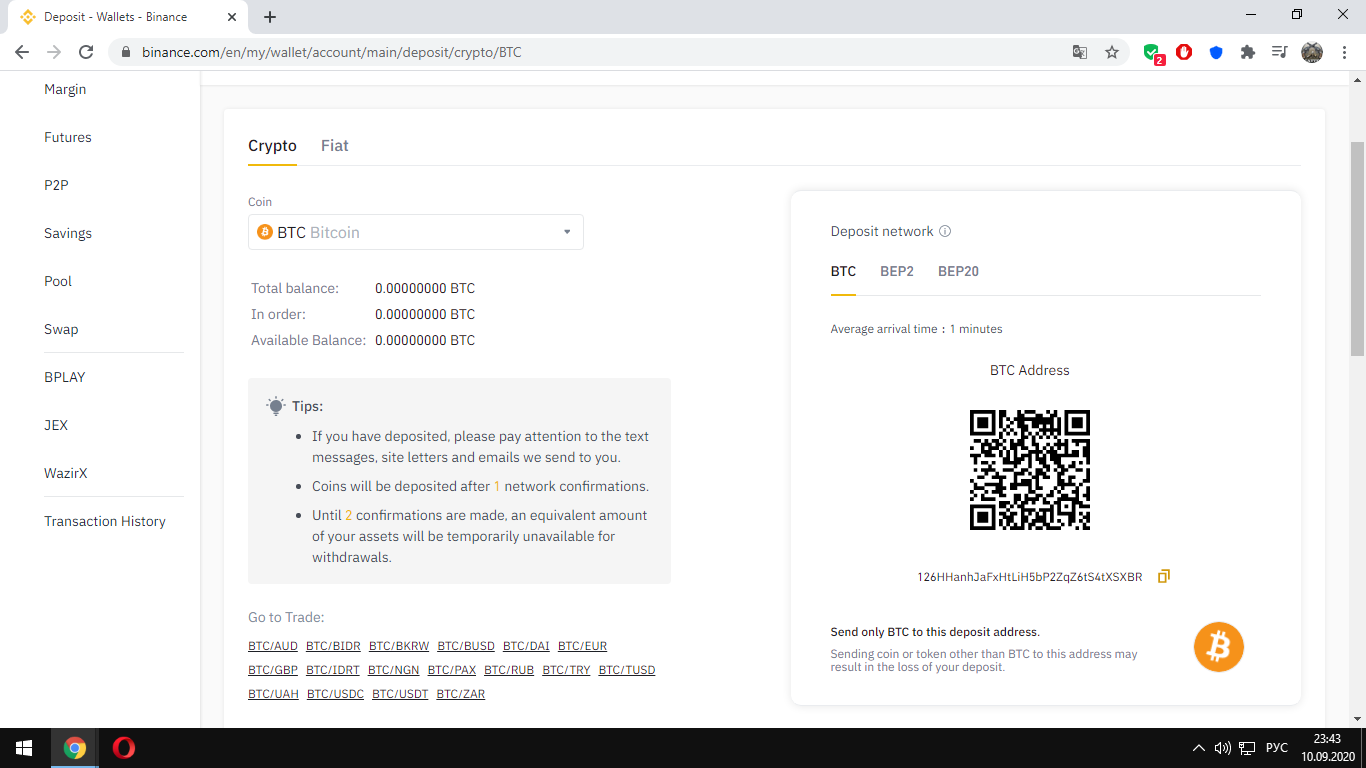The image size is (1366, 768).
Task: Click the blue shield extension icon
Action: pyautogui.click(x=1216, y=52)
